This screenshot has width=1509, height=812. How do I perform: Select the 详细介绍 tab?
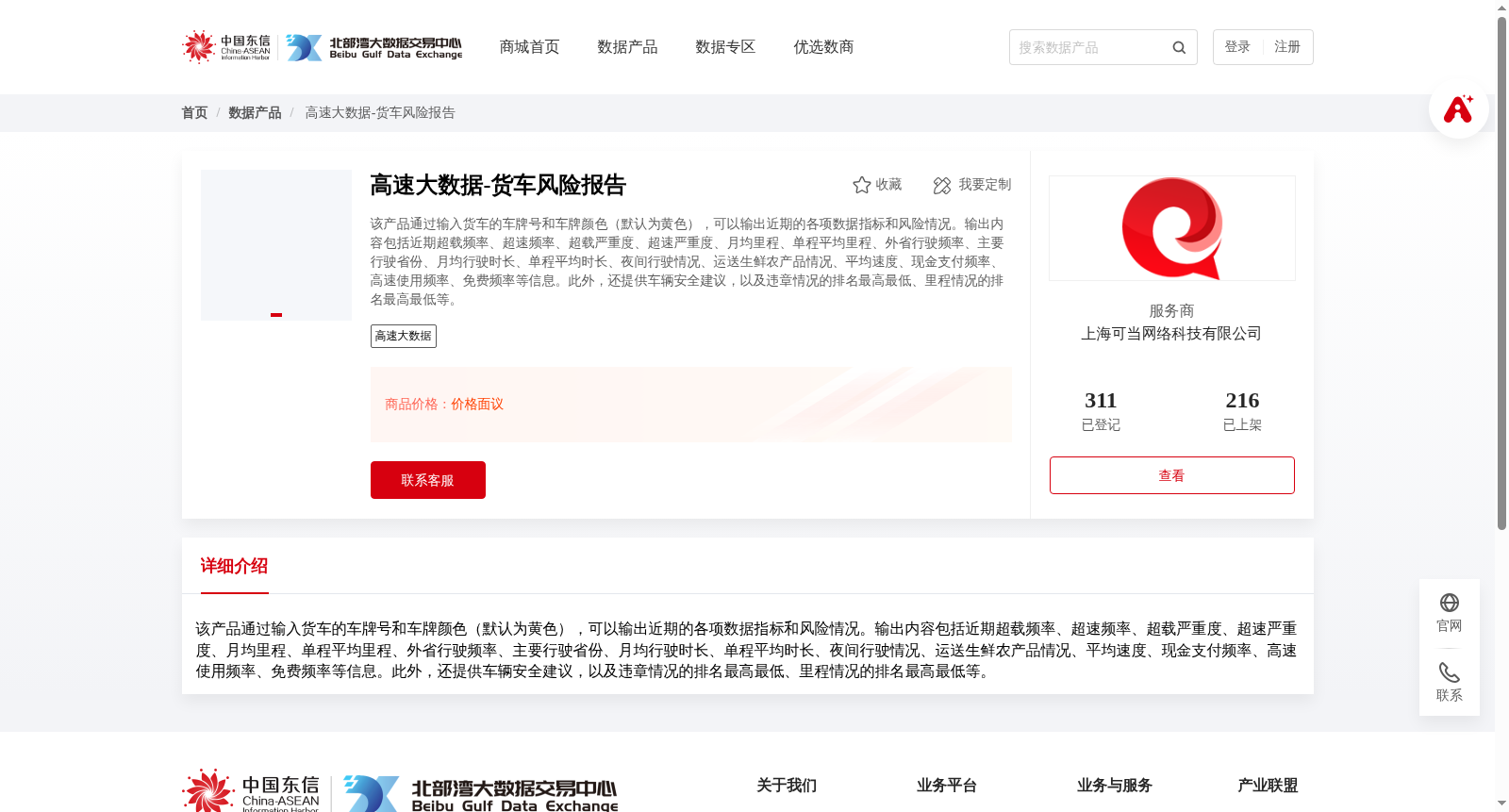234,566
